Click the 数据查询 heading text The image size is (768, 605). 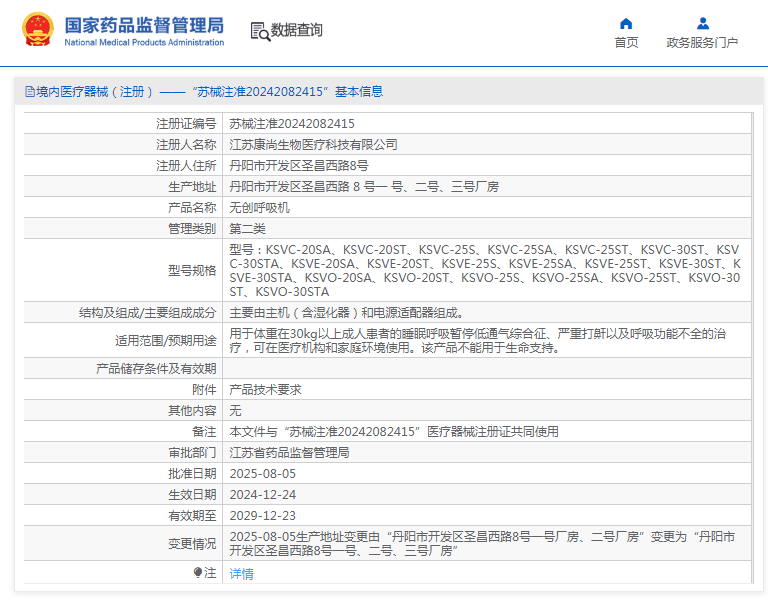(x=297, y=30)
